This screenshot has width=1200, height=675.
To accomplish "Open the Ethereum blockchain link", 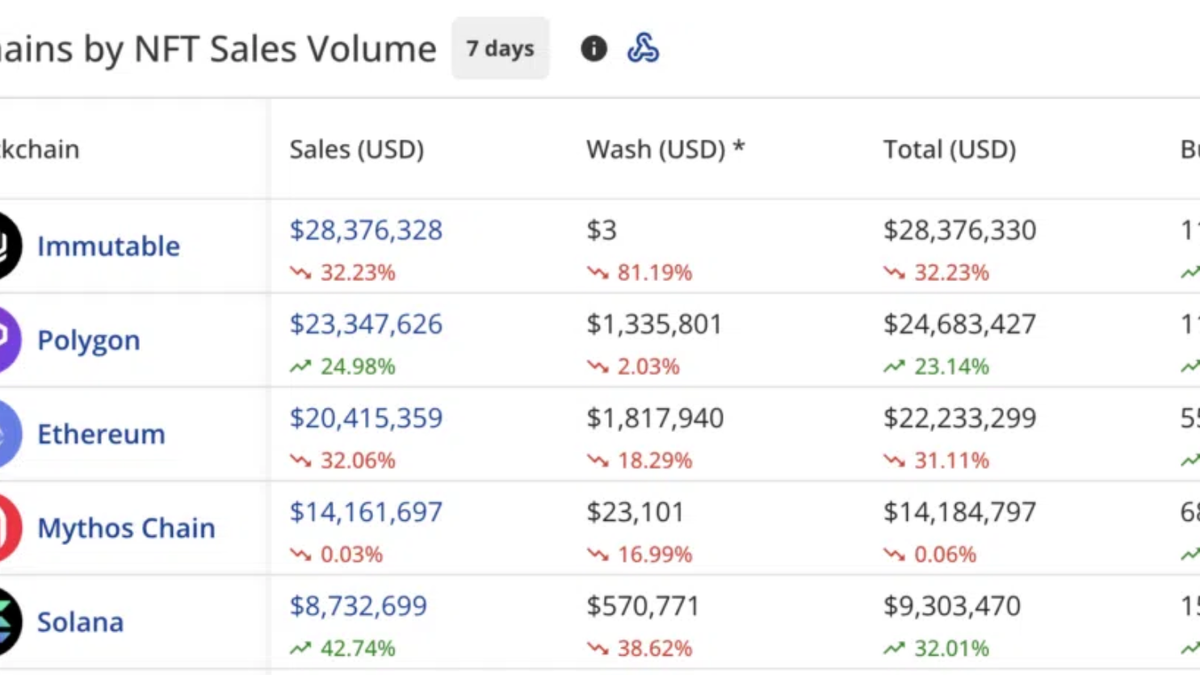I will tap(101, 434).
